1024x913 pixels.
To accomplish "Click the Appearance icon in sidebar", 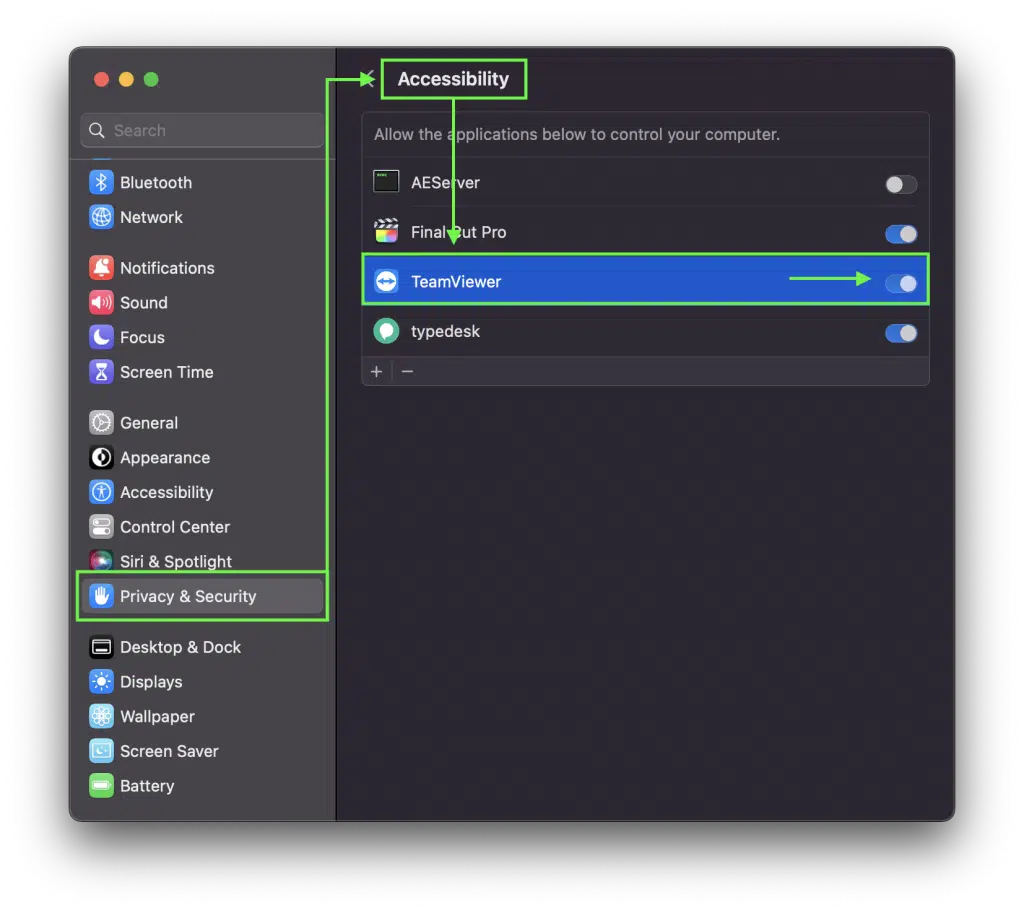I will tap(101, 457).
